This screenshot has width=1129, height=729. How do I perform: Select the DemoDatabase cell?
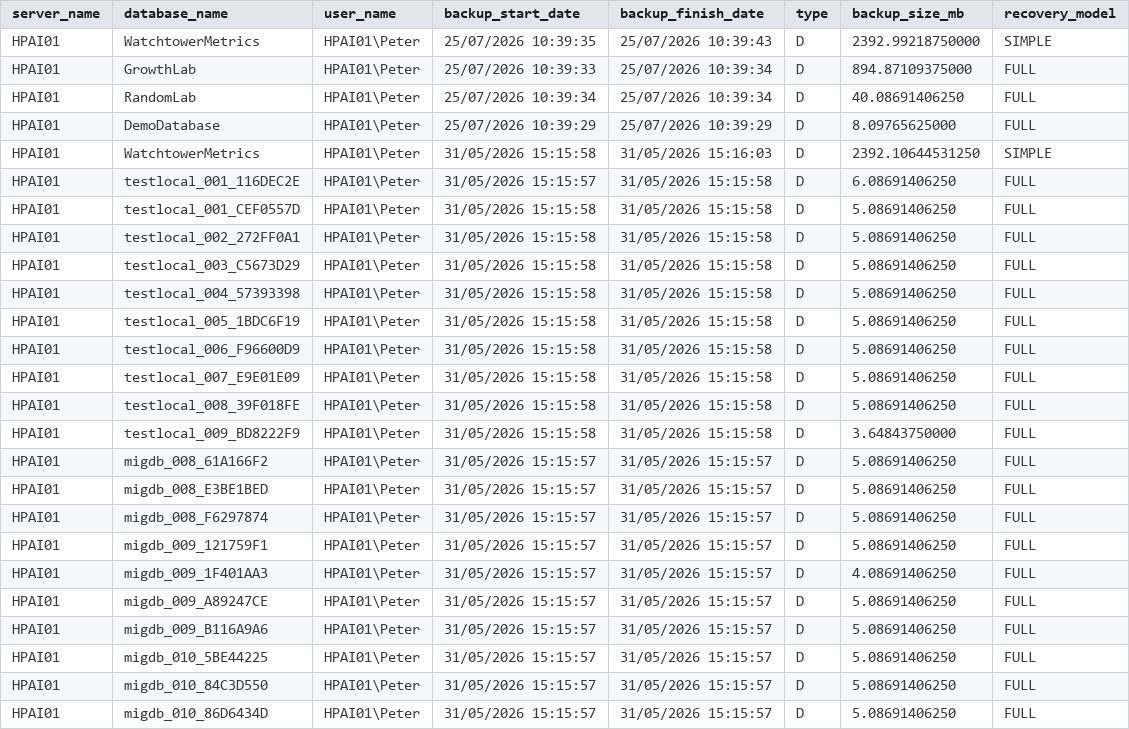tap(212, 126)
